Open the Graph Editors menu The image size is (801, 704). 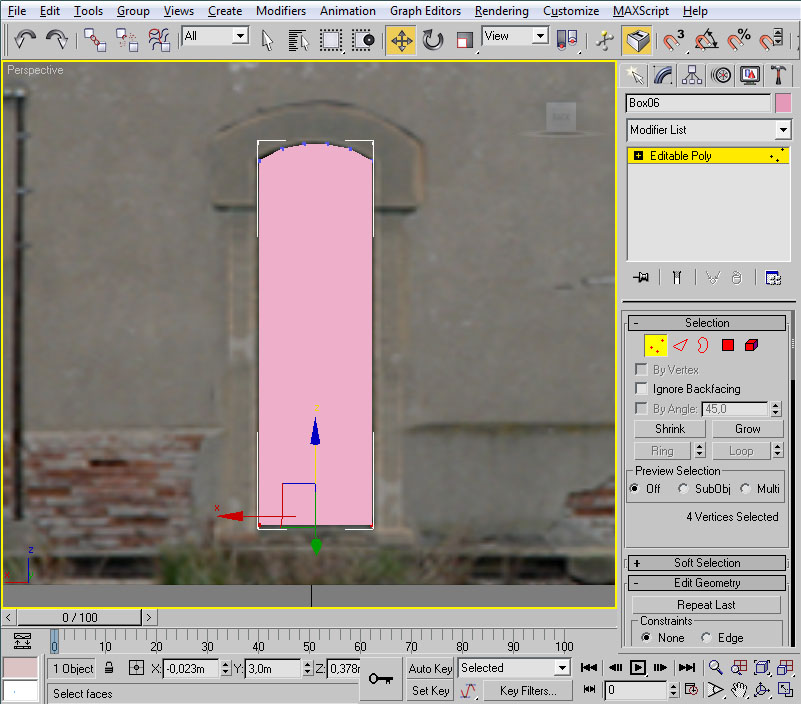[425, 11]
